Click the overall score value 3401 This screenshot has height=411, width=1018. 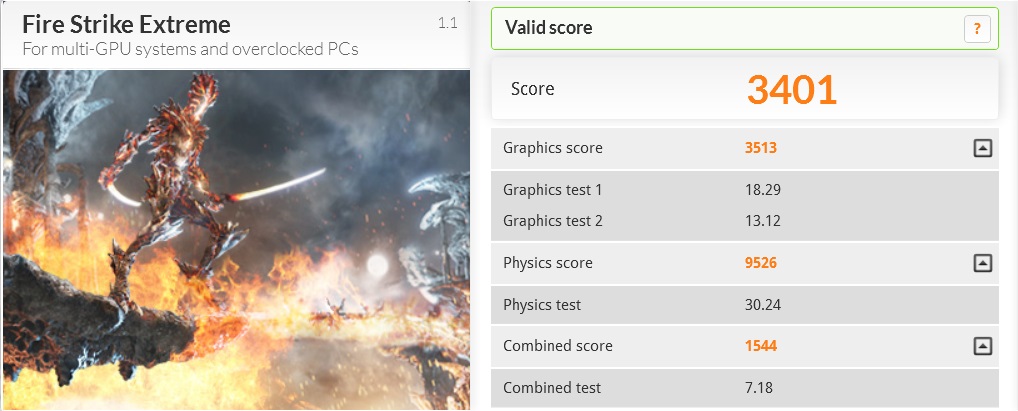pyautogui.click(x=791, y=90)
